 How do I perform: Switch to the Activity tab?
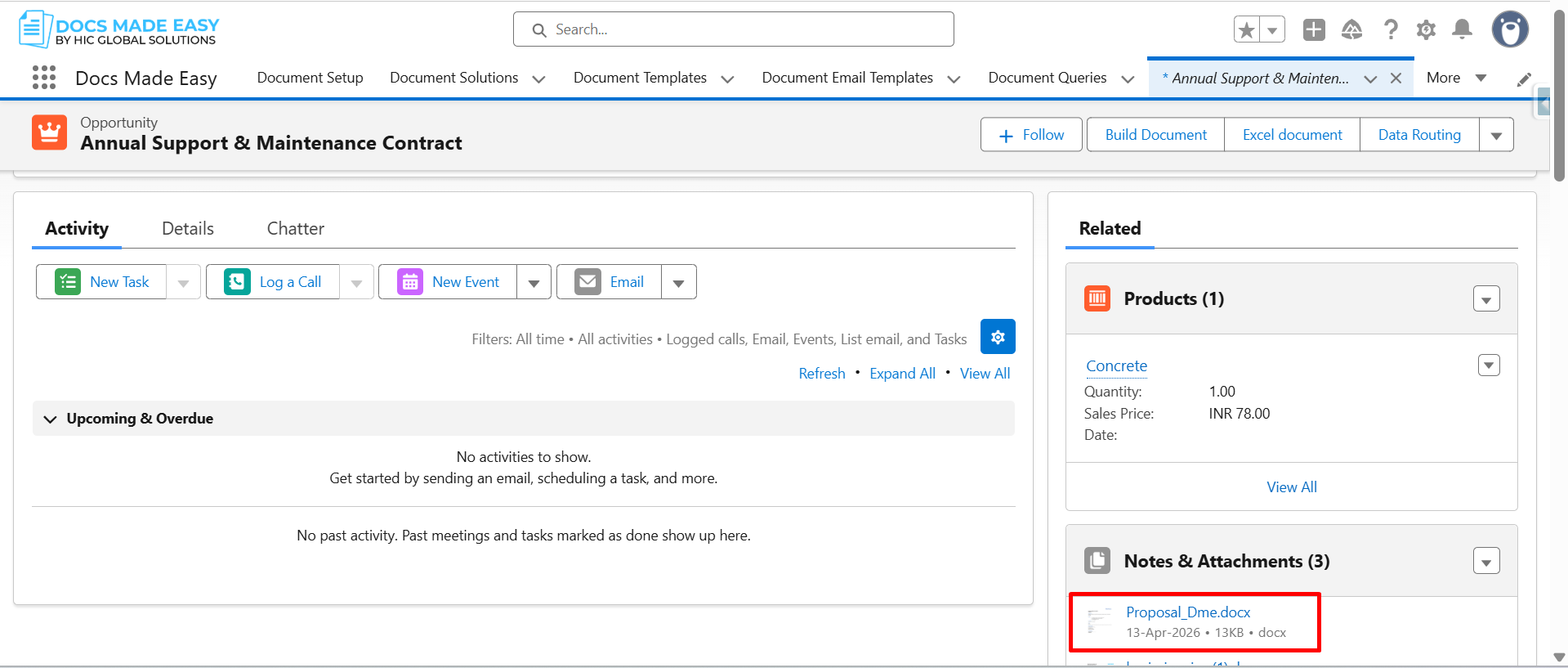pyautogui.click(x=77, y=229)
